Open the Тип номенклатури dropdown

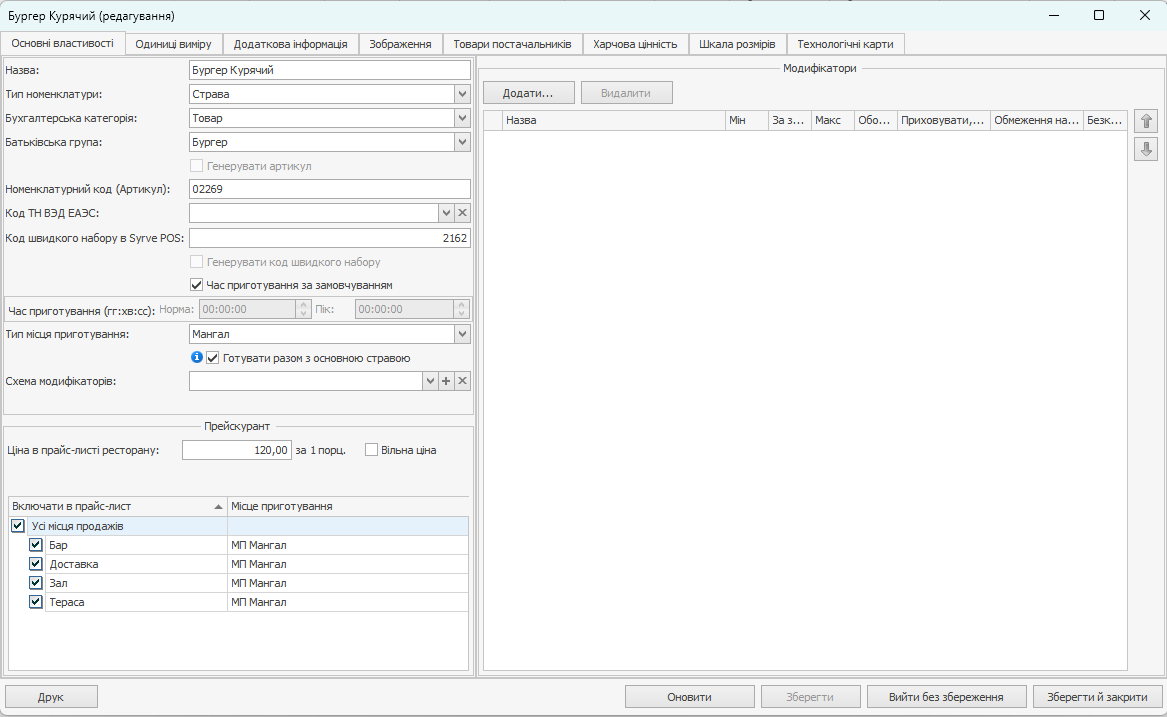point(462,94)
